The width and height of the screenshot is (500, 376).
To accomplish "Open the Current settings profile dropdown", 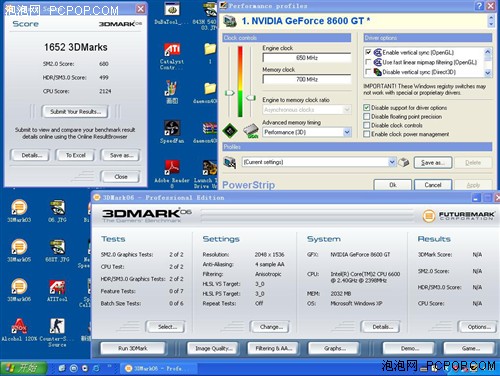I will [392, 162].
